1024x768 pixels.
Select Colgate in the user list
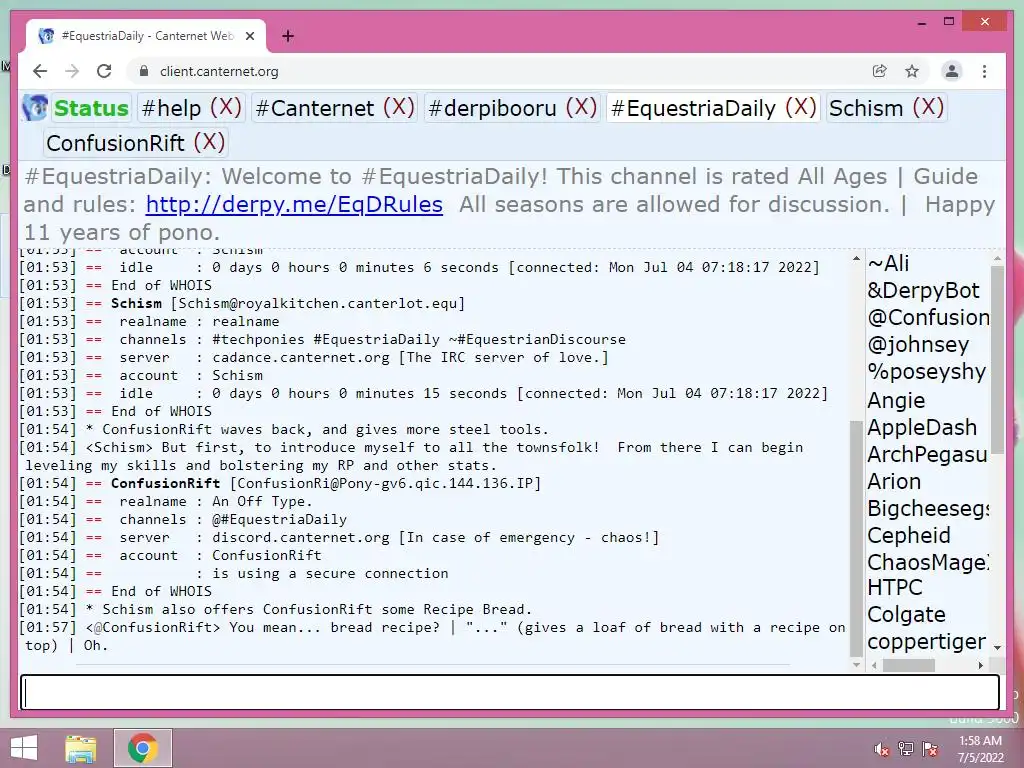[906, 615]
